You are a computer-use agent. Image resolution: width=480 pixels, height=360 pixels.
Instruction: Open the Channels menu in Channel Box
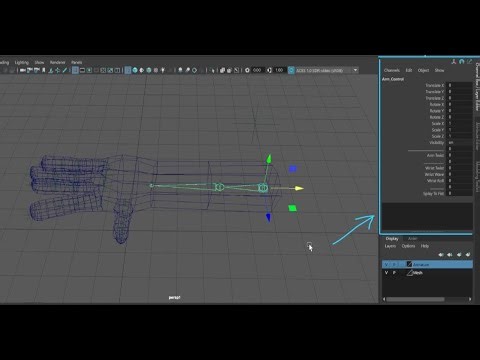pyautogui.click(x=392, y=70)
